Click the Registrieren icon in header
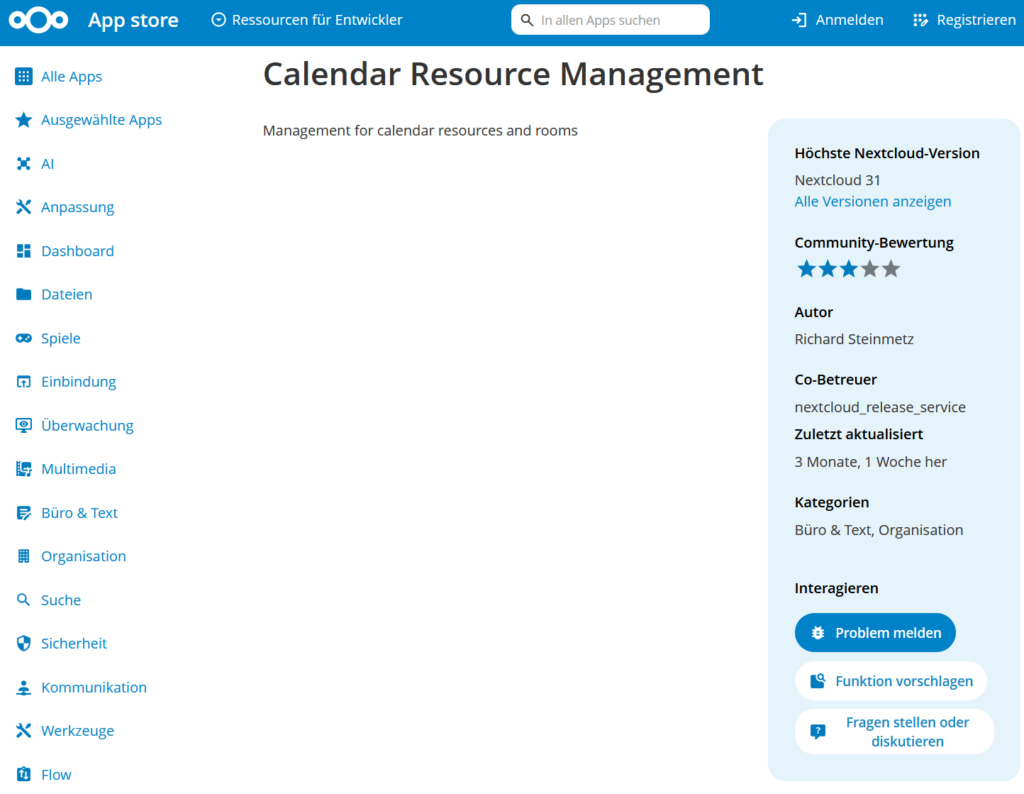The image size is (1024, 794). click(x=920, y=20)
